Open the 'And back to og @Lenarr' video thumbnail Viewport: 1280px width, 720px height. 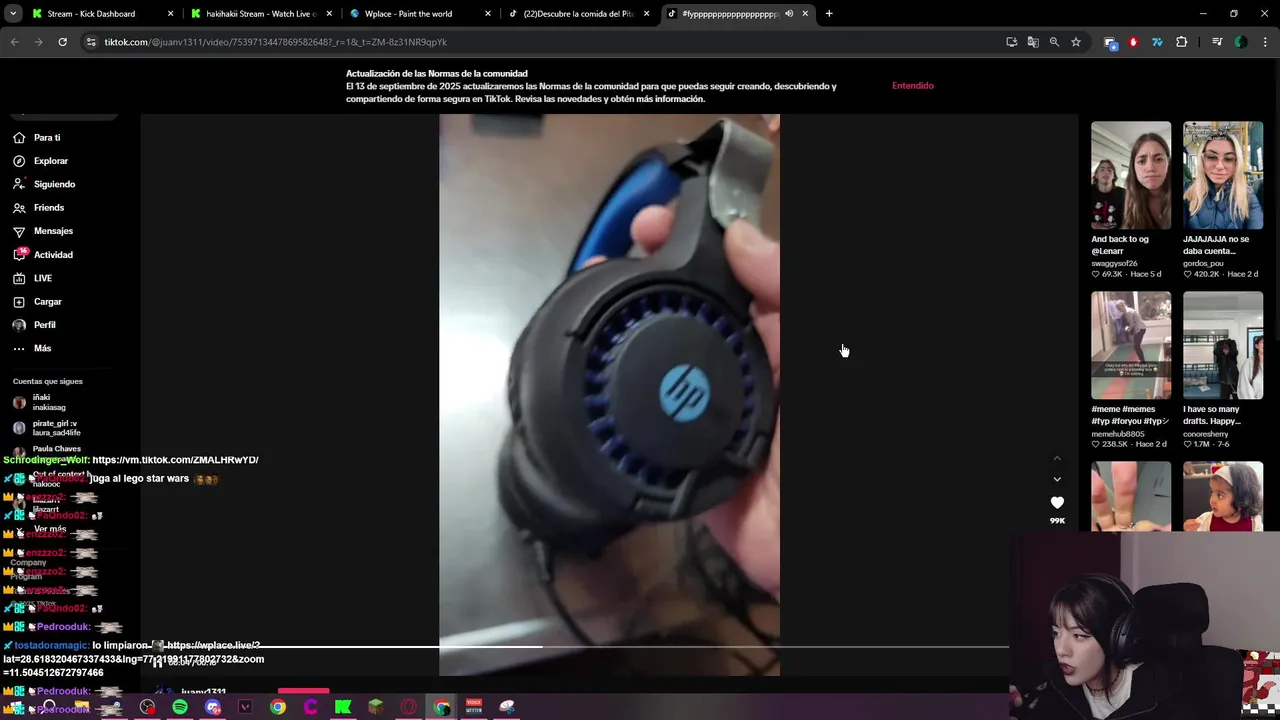1131,176
